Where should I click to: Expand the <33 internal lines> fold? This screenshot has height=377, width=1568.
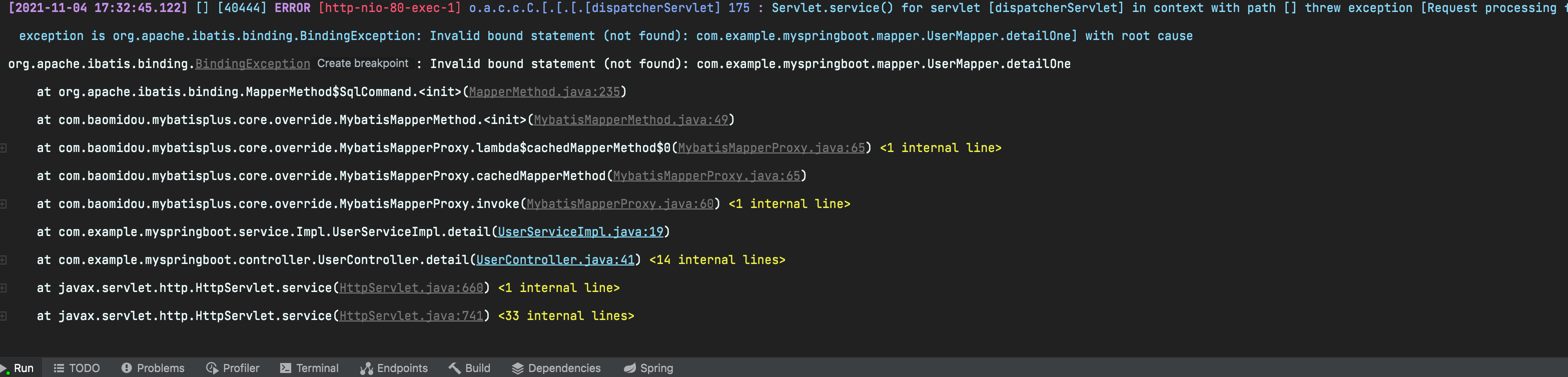pos(566,316)
